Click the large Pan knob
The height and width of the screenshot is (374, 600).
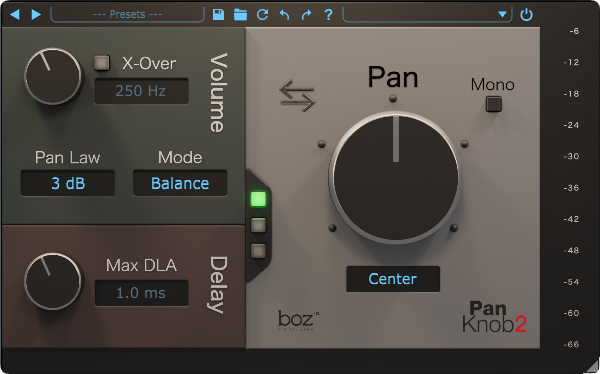[x=395, y=178]
